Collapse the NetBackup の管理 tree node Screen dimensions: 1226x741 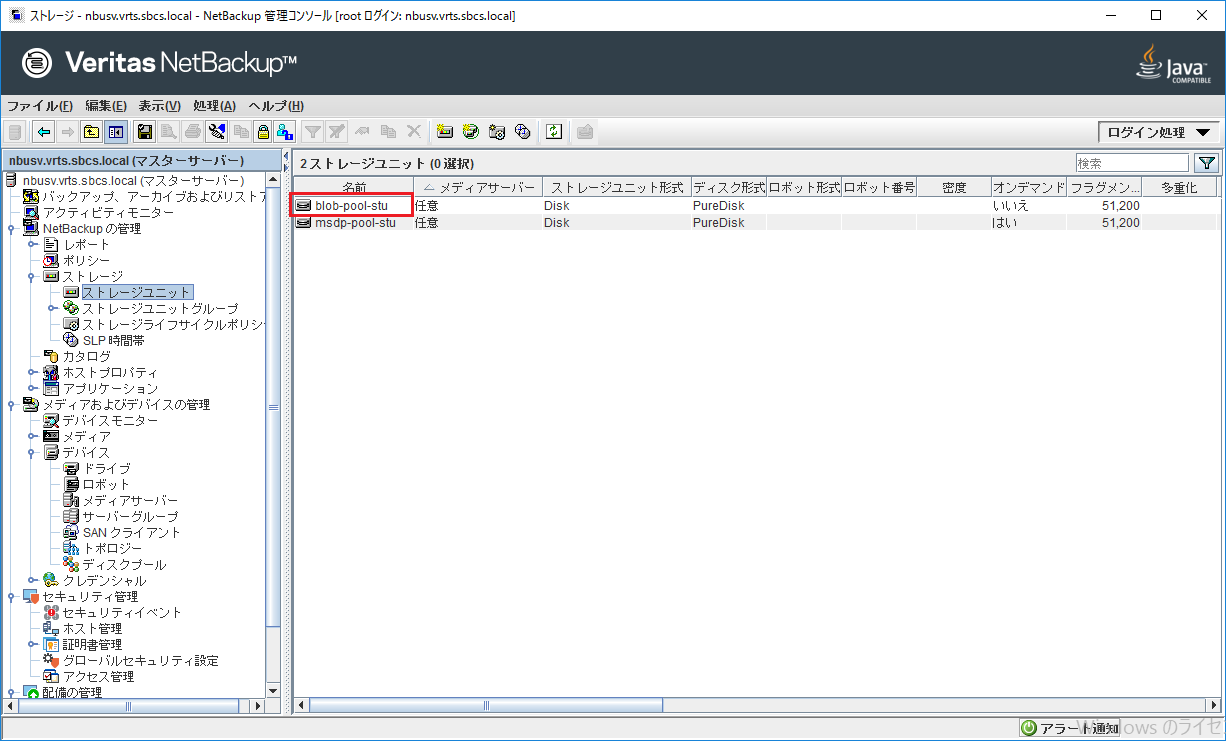[x=11, y=229]
